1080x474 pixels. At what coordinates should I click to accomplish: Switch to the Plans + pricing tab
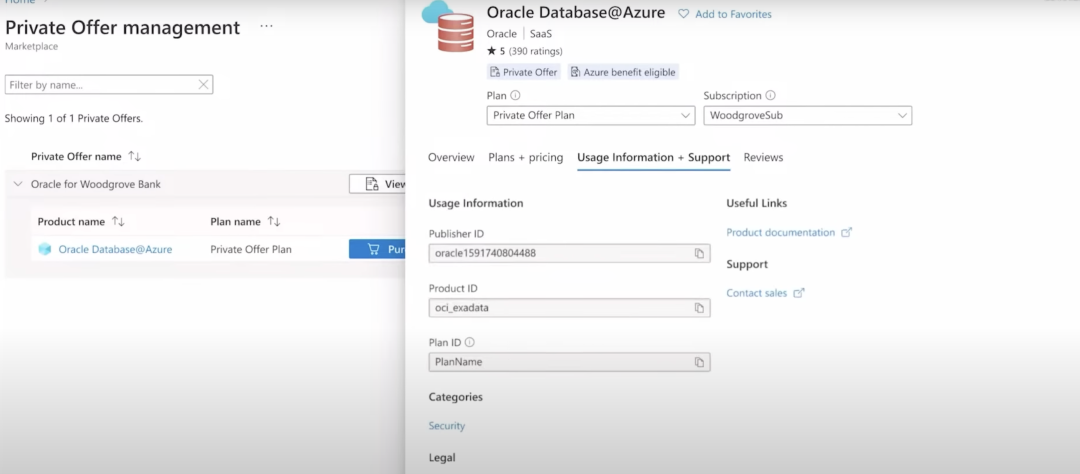[526, 157]
